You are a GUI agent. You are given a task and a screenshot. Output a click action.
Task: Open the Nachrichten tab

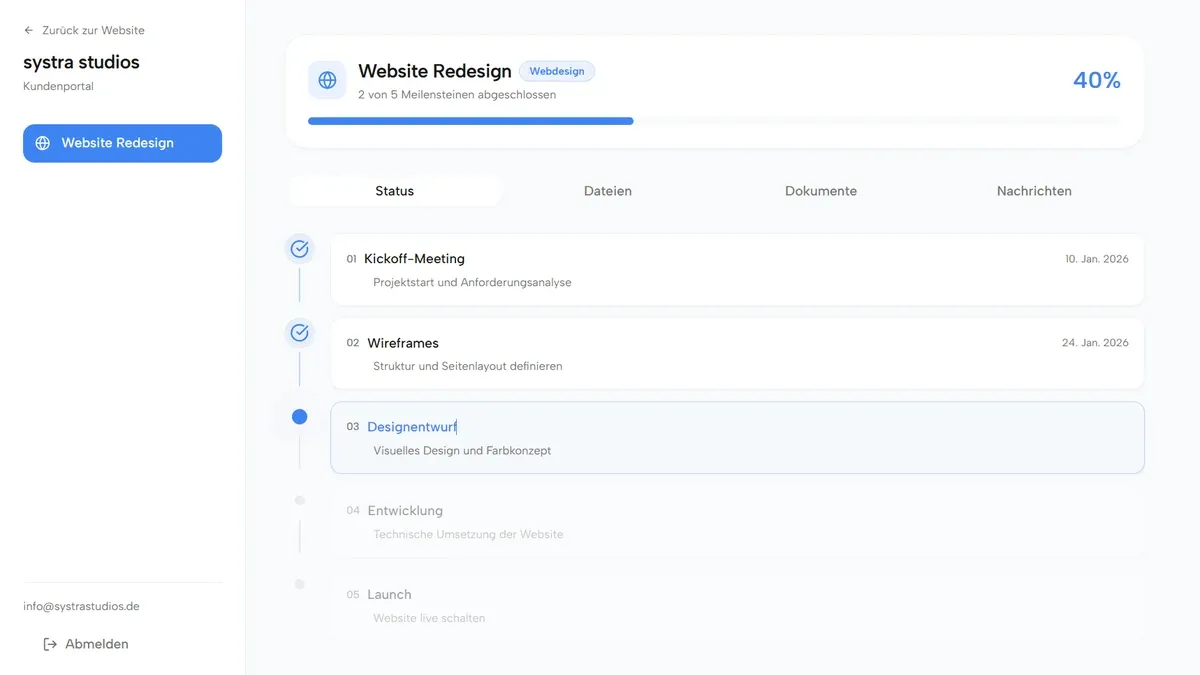[x=1034, y=190]
